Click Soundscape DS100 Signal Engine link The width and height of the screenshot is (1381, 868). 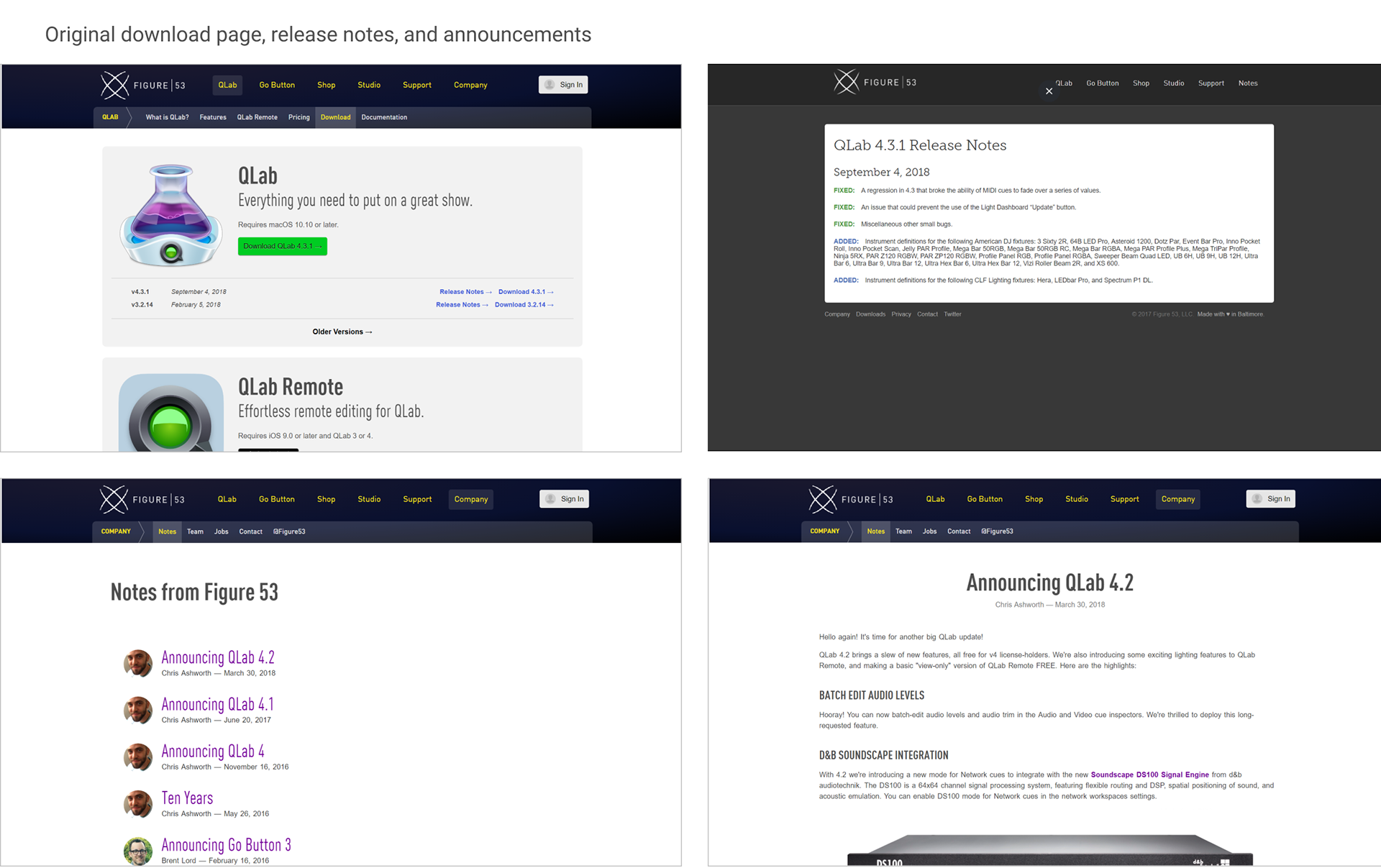tap(1149, 775)
